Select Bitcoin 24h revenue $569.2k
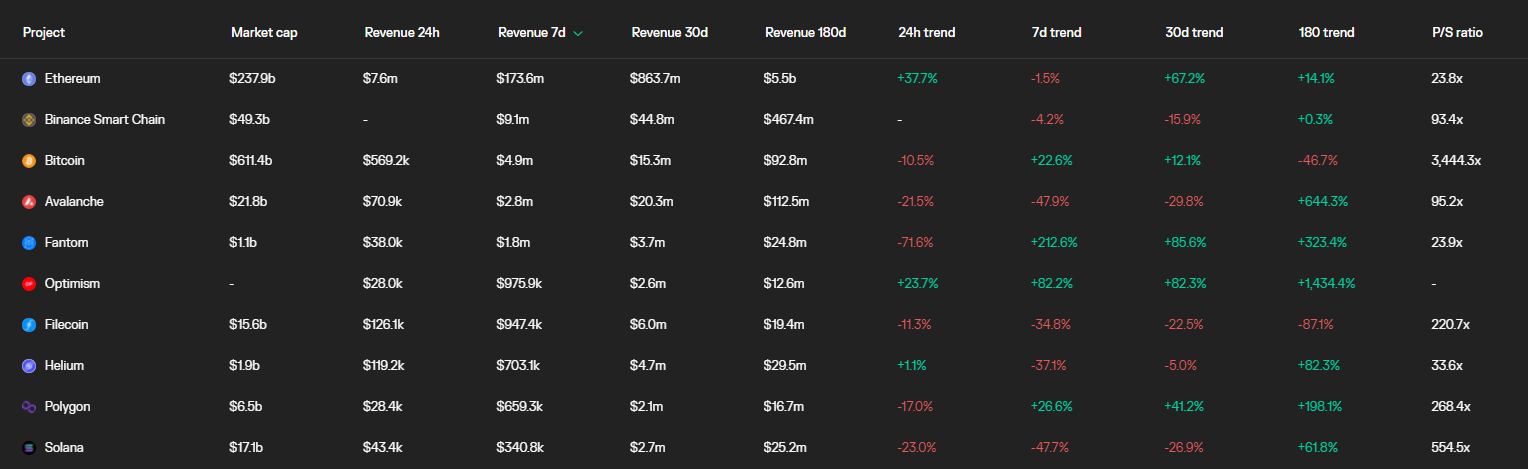Viewport: 1528px width, 469px height. pos(388,160)
